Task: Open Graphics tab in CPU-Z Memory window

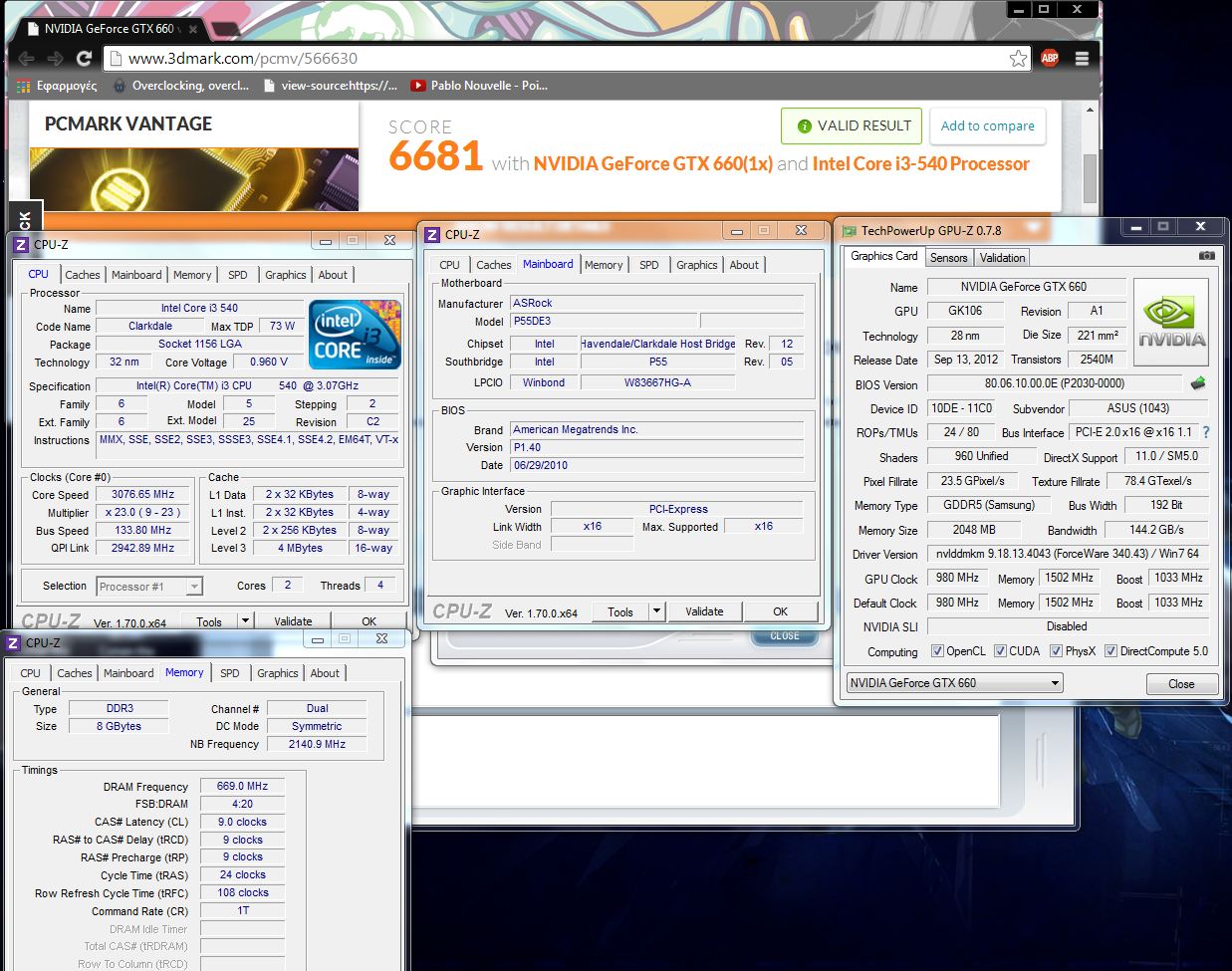Action: click(x=278, y=673)
